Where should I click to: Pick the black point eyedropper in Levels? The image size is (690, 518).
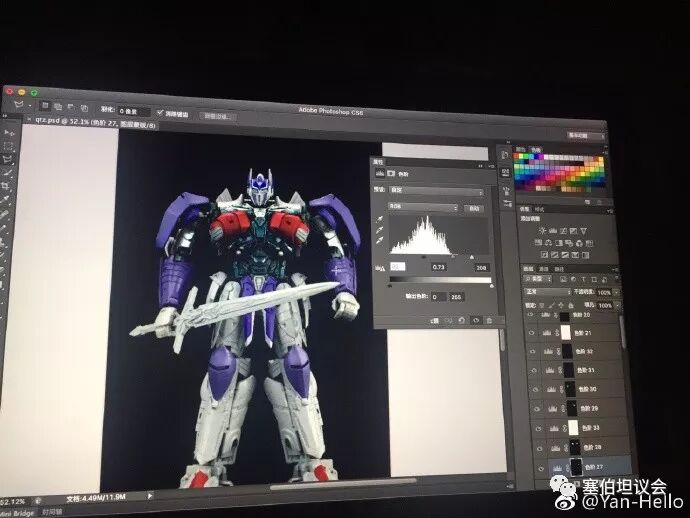[379, 219]
